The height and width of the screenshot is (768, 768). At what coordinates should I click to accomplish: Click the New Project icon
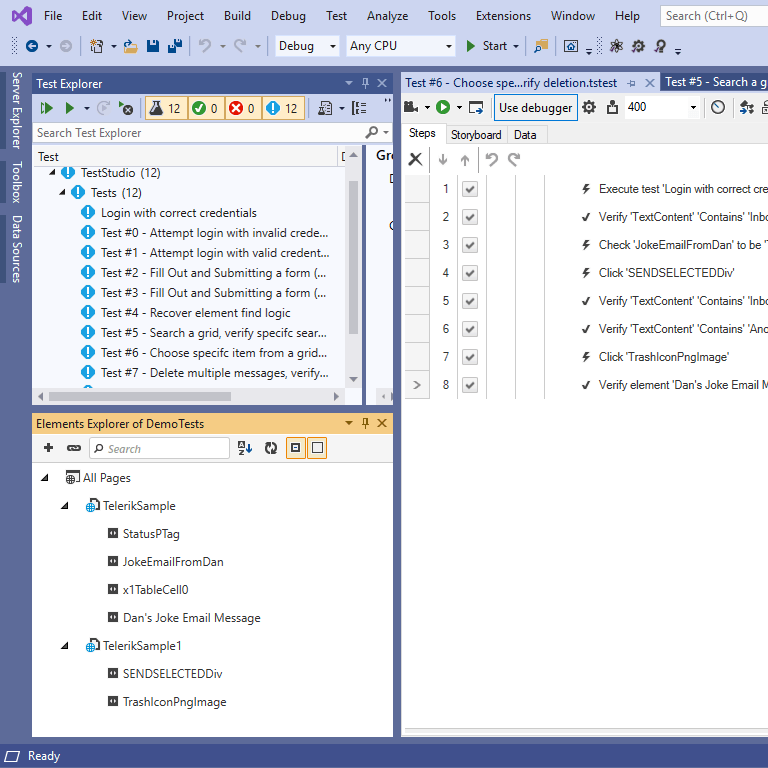pyautogui.click(x=96, y=46)
